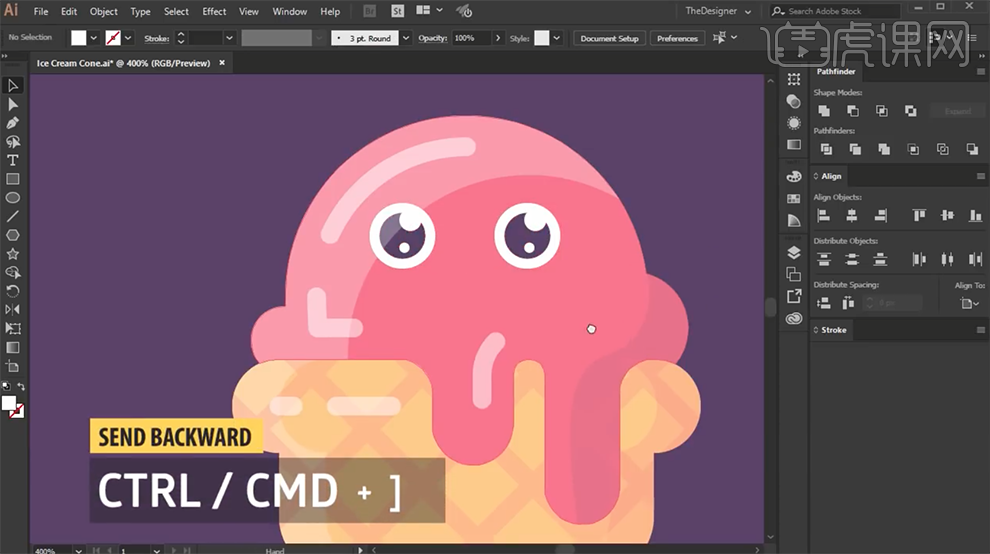Activate the Direct Selection tool
Image resolution: width=990 pixels, height=554 pixels.
(13, 104)
